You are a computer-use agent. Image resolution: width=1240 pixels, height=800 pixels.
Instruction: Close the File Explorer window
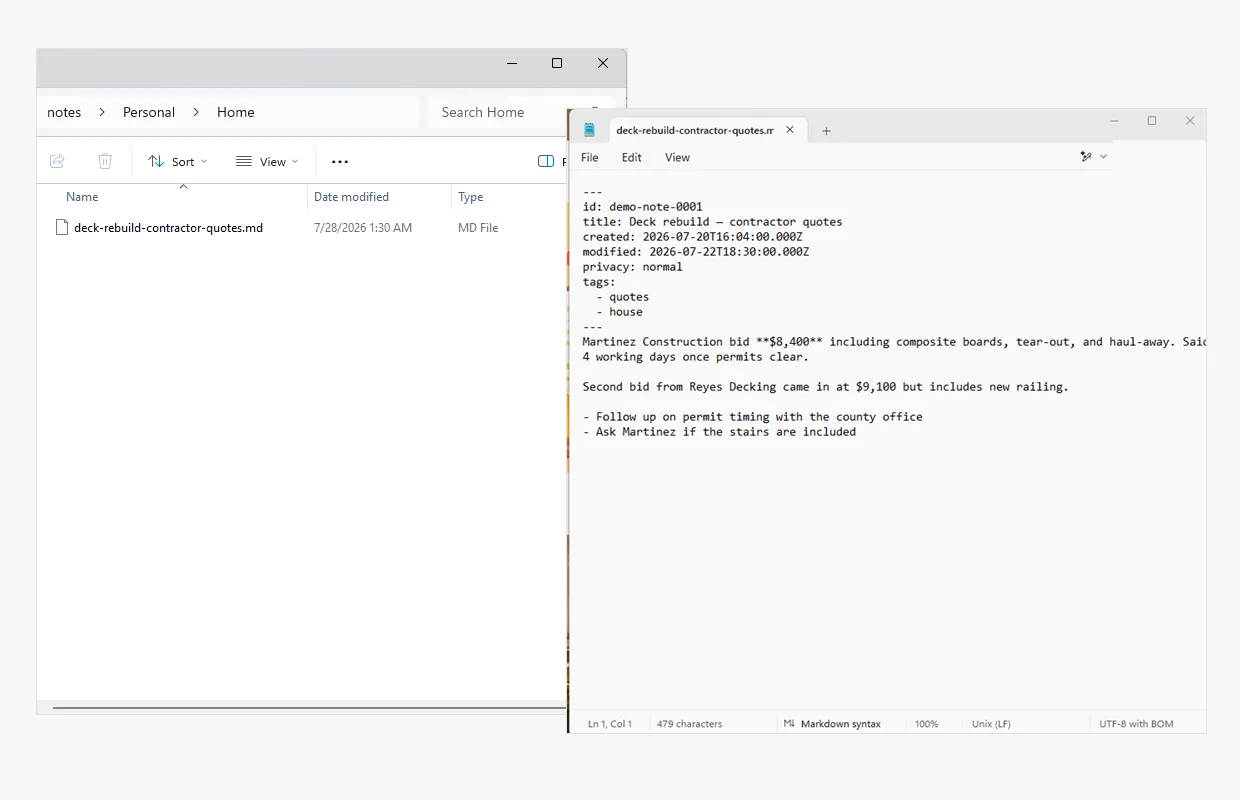pos(603,63)
